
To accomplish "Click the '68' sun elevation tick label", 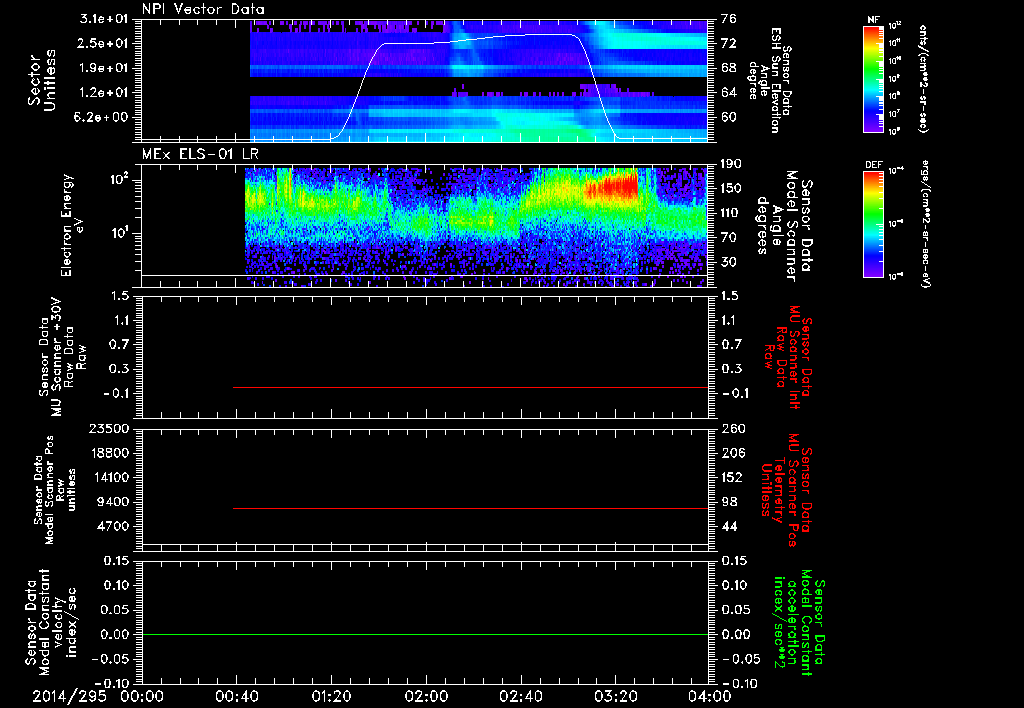I will click(729, 68).
